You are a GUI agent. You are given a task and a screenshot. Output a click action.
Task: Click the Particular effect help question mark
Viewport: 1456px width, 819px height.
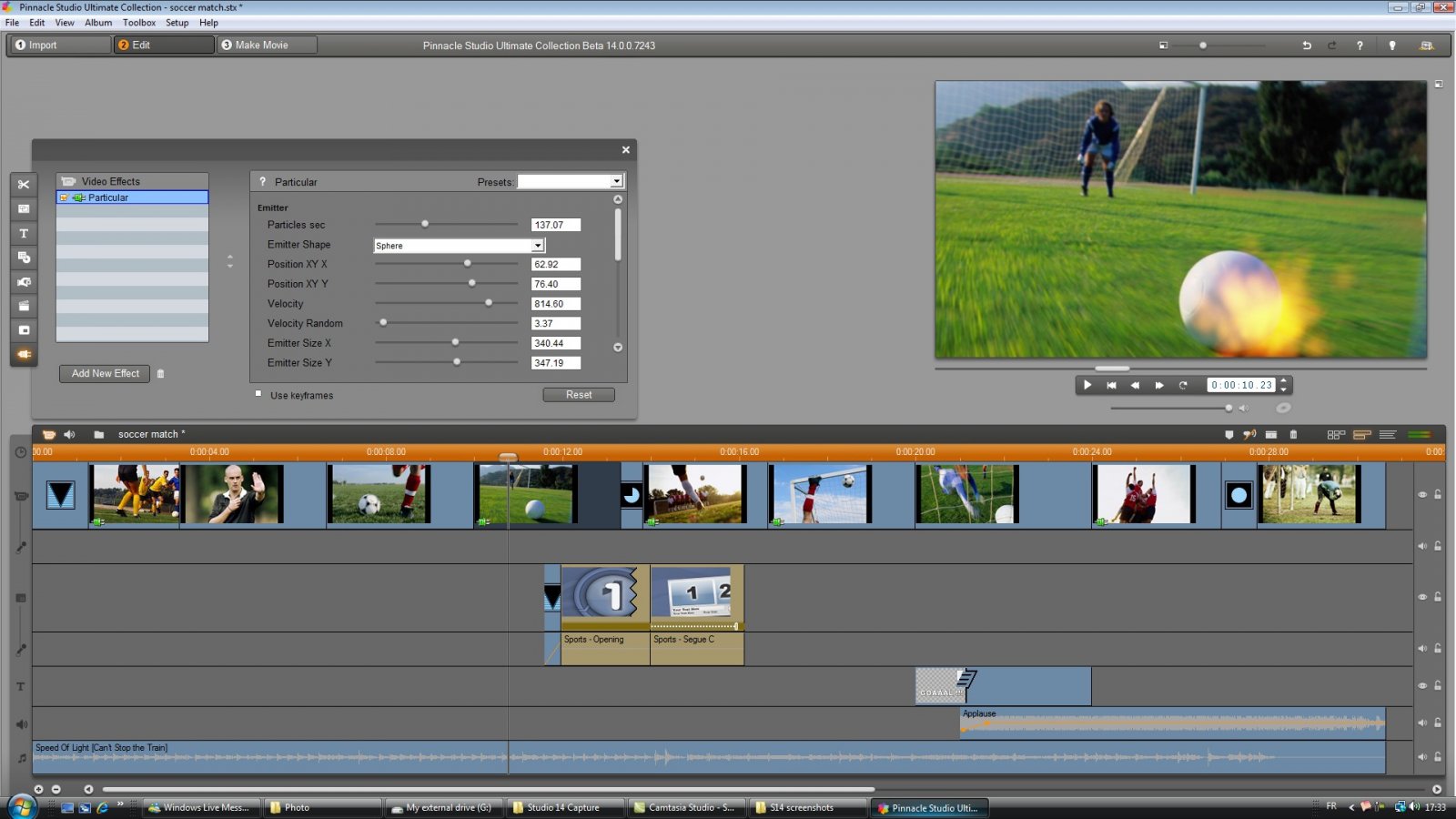pyautogui.click(x=263, y=182)
